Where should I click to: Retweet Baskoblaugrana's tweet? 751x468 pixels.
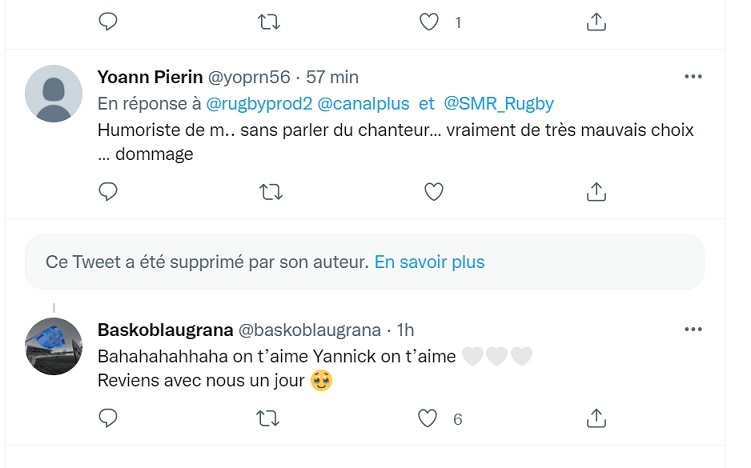pyautogui.click(x=270, y=419)
